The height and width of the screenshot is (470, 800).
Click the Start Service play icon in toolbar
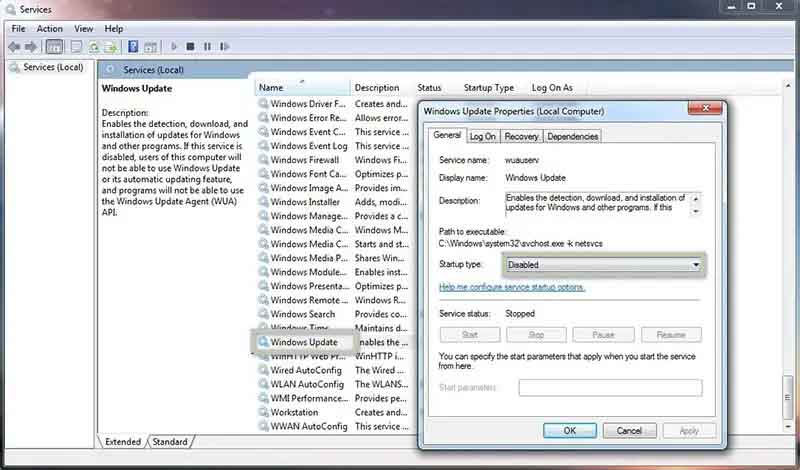coord(174,46)
